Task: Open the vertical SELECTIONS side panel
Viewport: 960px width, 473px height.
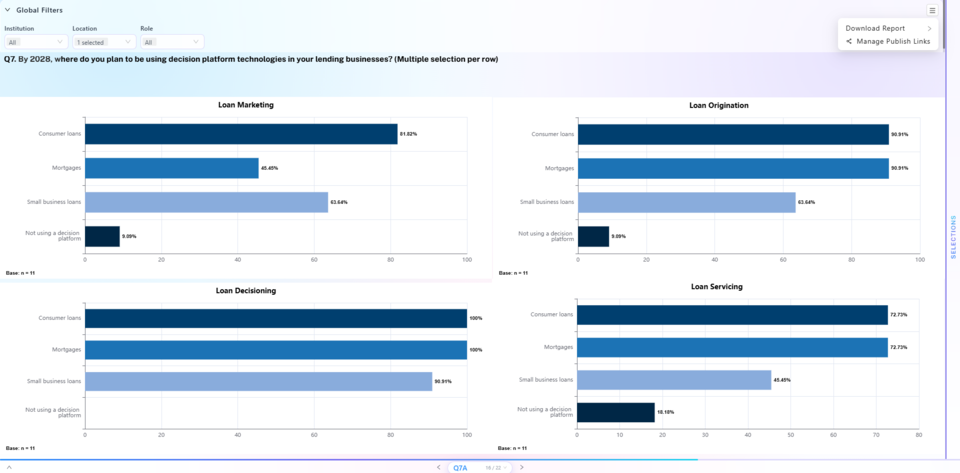Action: click(953, 237)
